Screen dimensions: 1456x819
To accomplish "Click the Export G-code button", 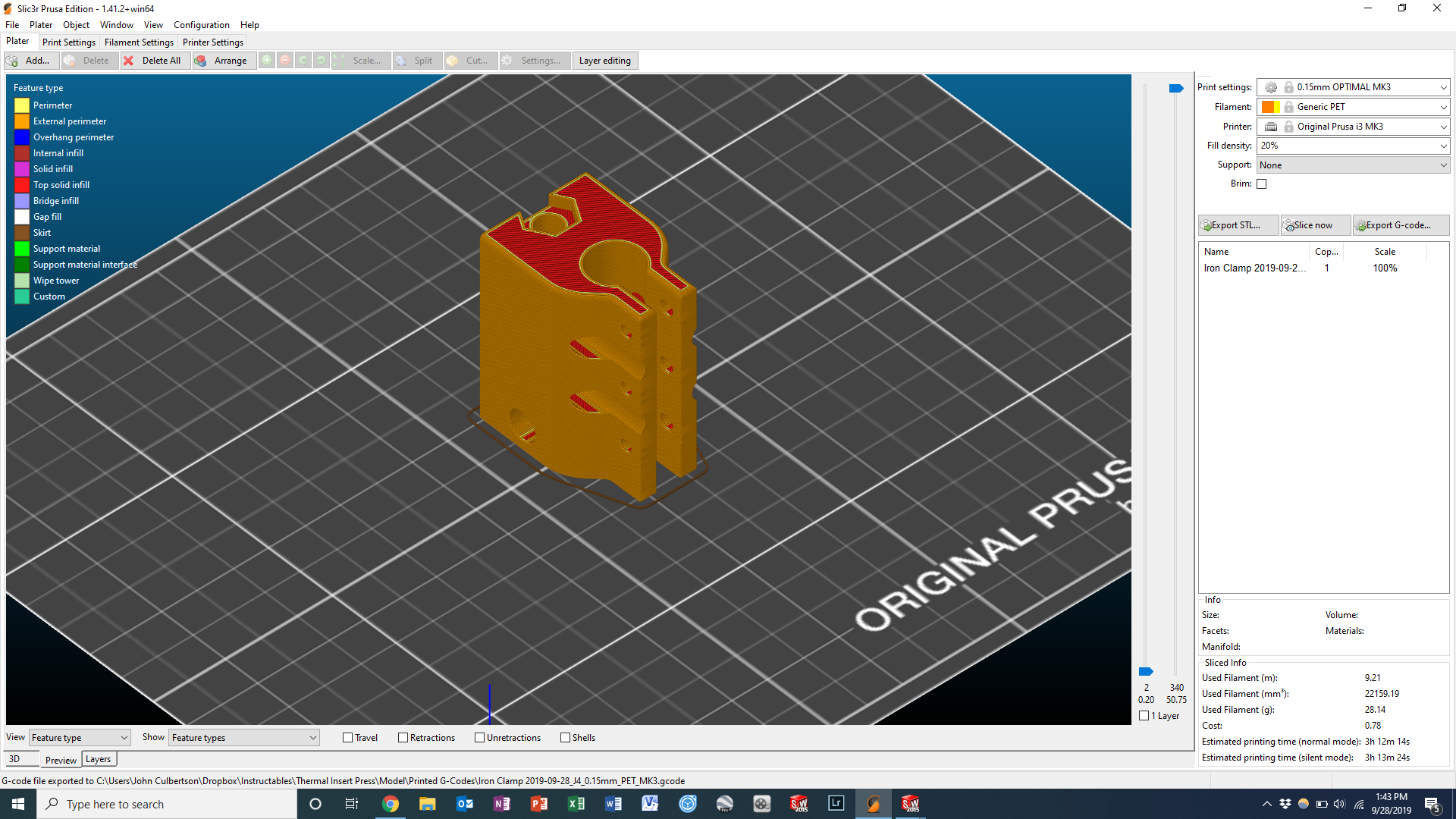I will (1399, 224).
